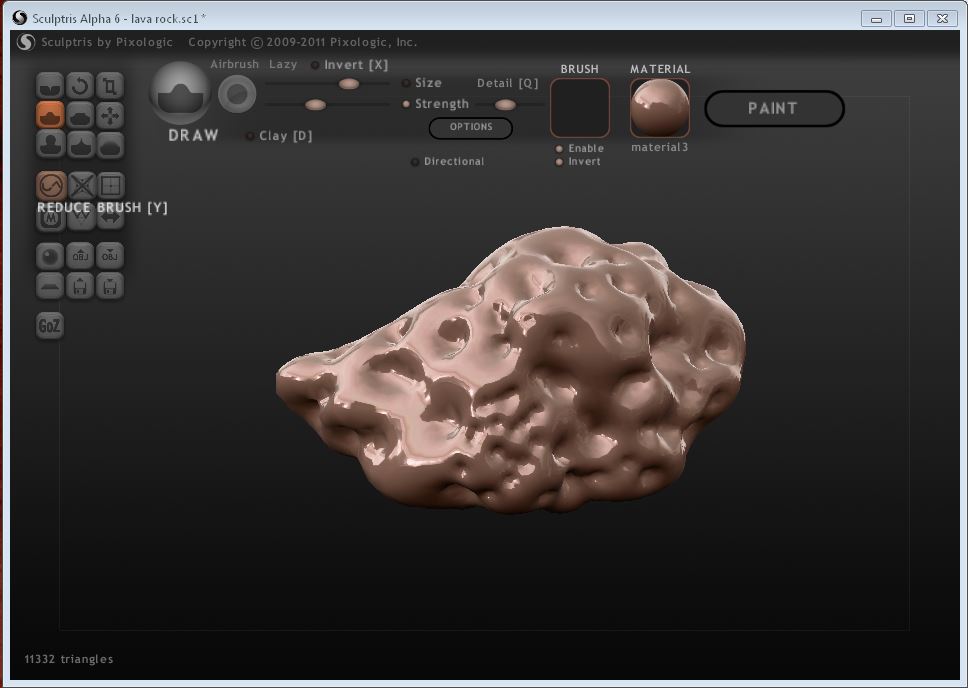The height and width of the screenshot is (688, 968).
Task: Toggle the Invert [X] option
Action: coord(316,65)
